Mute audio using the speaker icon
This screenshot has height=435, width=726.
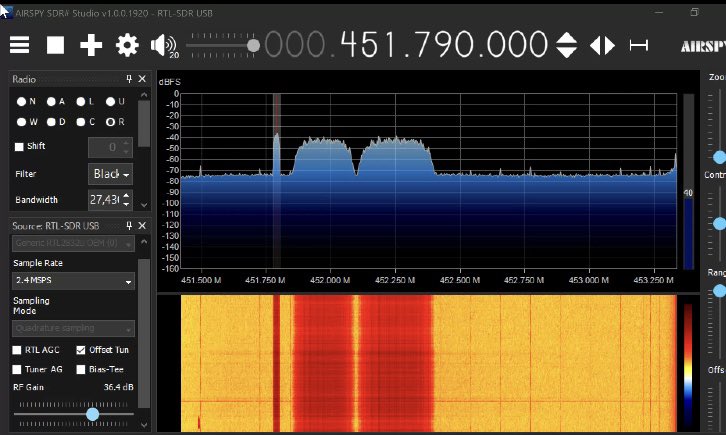164,45
